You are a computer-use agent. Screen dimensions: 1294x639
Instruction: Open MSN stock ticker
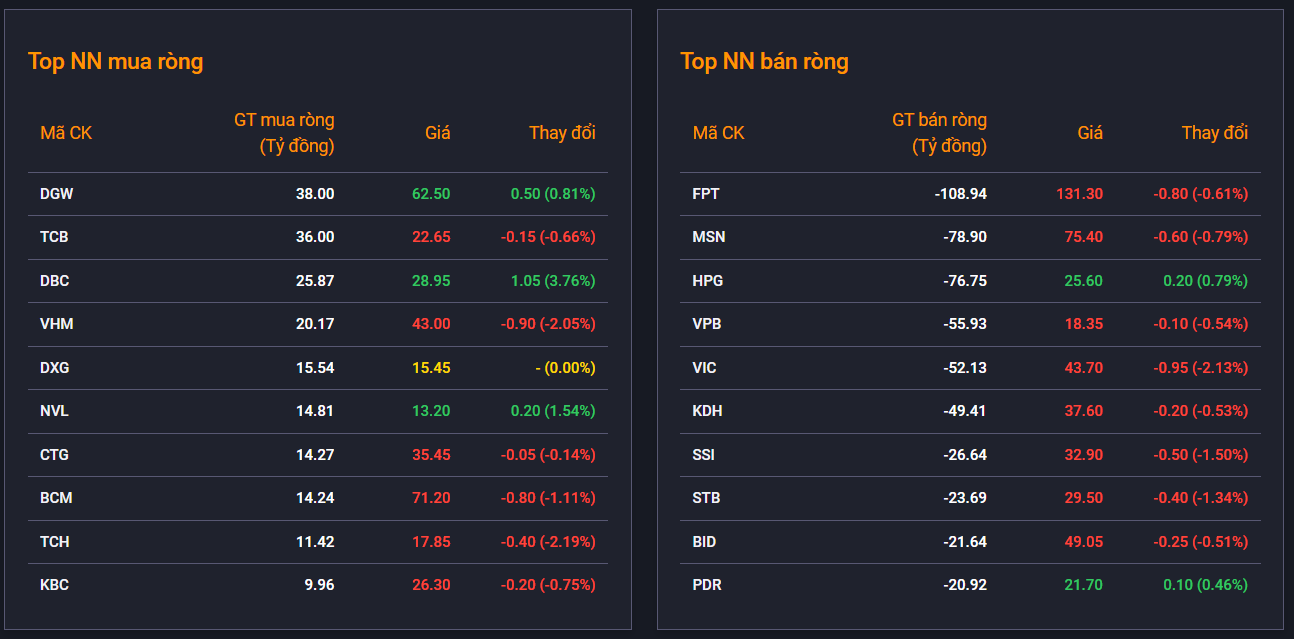tap(709, 237)
